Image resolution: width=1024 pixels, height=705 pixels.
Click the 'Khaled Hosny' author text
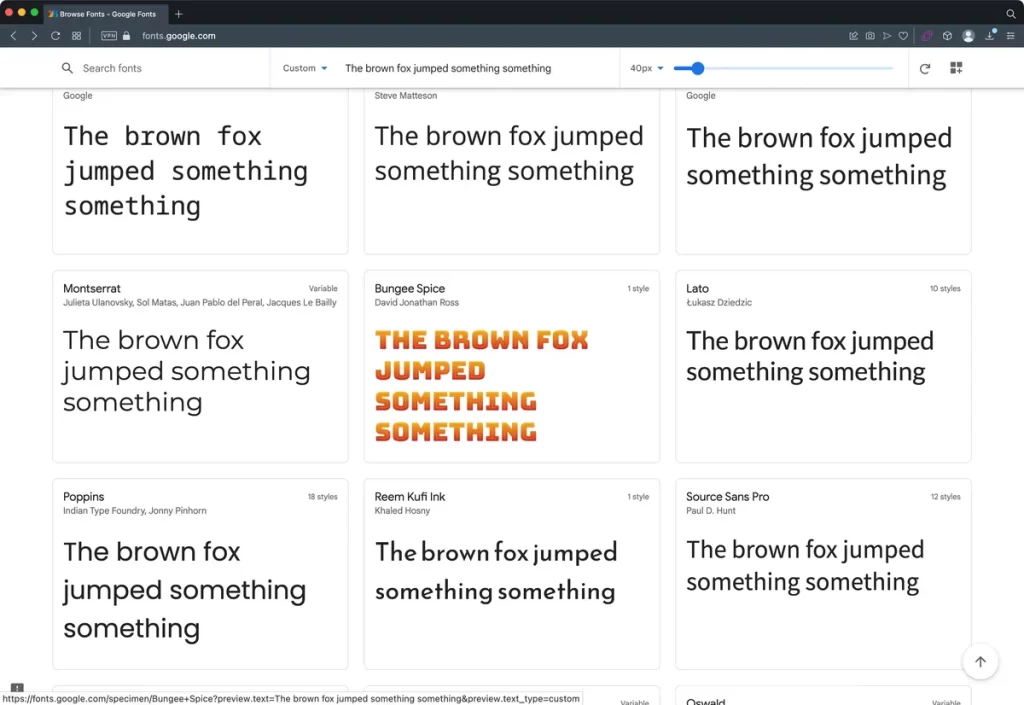[x=402, y=510]
